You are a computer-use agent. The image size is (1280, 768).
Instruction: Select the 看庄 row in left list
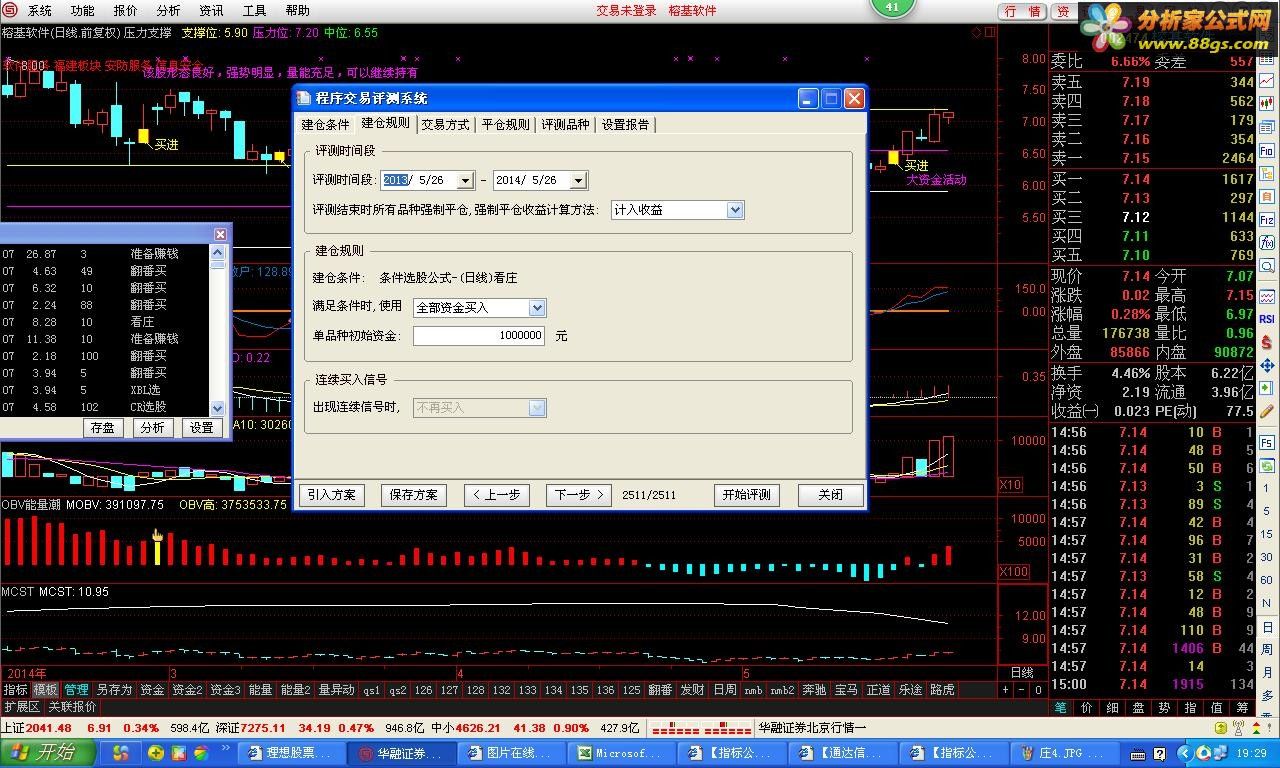(x=105, y=322)
